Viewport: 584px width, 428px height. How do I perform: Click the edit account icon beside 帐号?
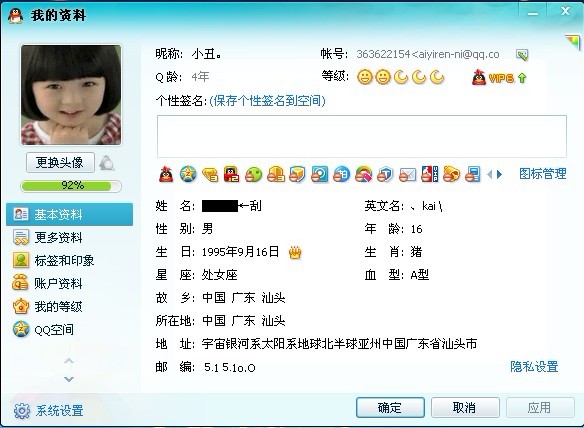[522, 55]
